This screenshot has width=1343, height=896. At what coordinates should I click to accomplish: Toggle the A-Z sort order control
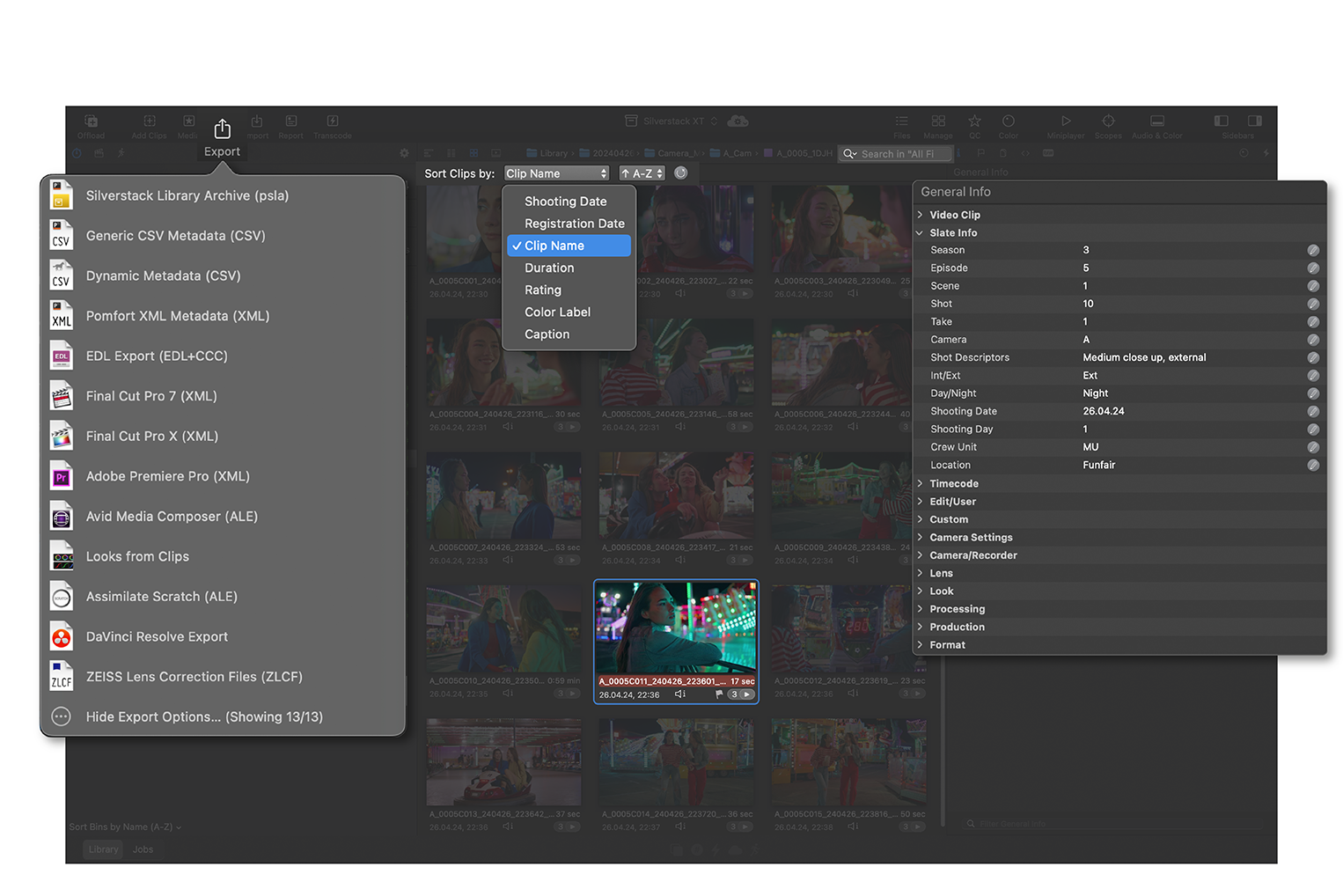[x=642, y=173]
